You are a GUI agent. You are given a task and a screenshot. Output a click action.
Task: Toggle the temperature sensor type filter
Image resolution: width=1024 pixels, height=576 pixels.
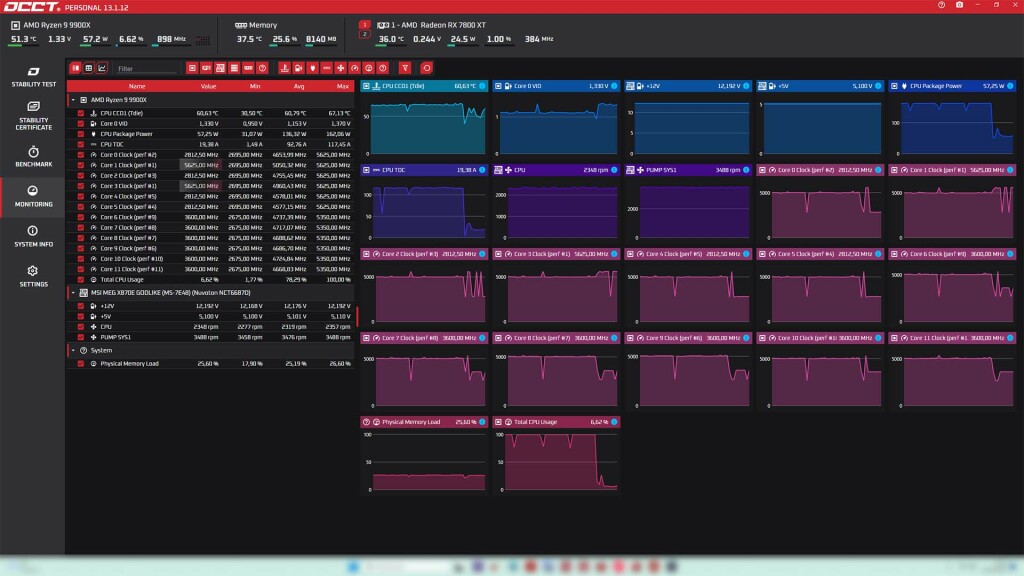(x=284, y=68)
